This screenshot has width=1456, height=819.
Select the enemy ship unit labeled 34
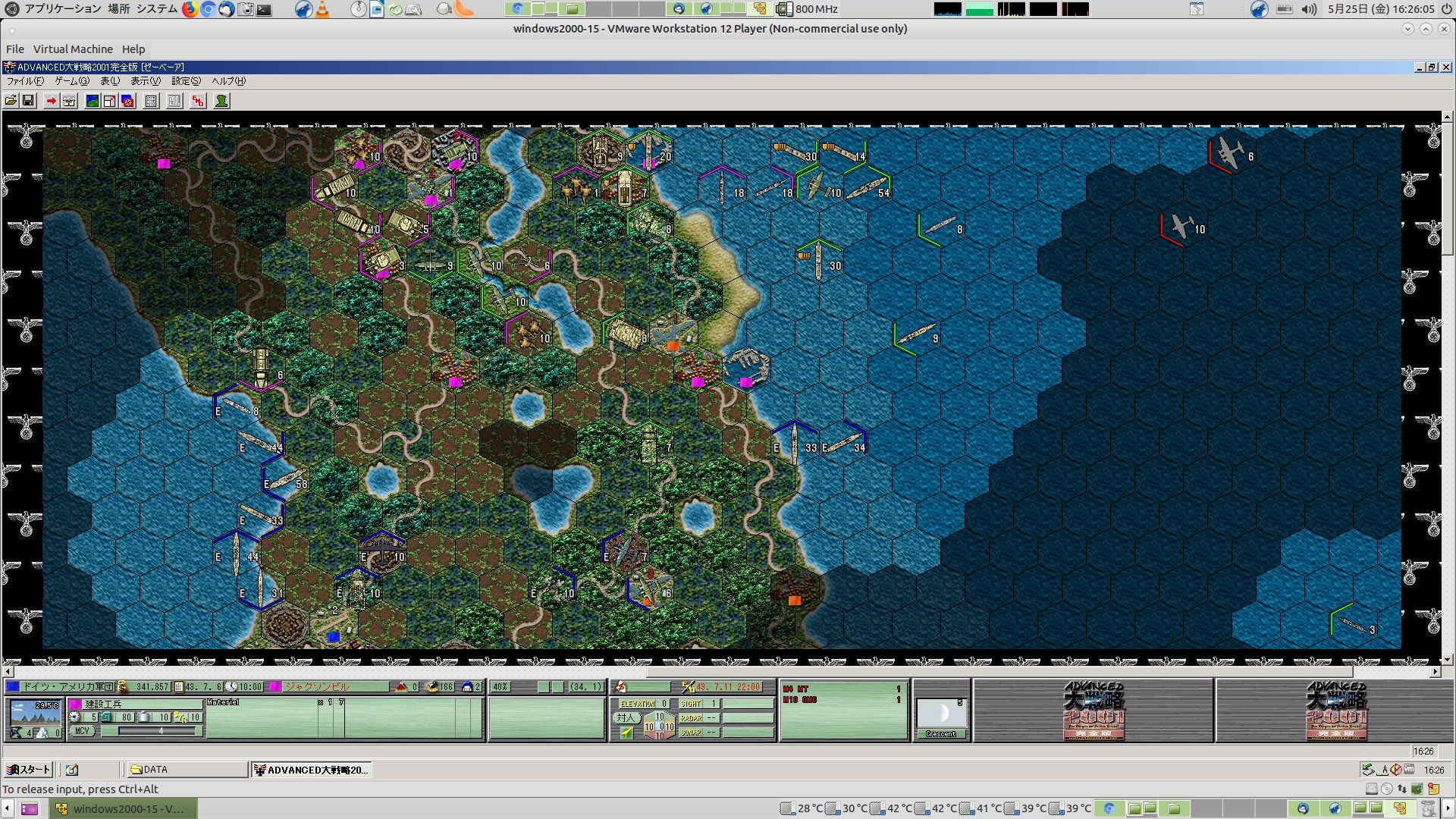click(843, 443)
